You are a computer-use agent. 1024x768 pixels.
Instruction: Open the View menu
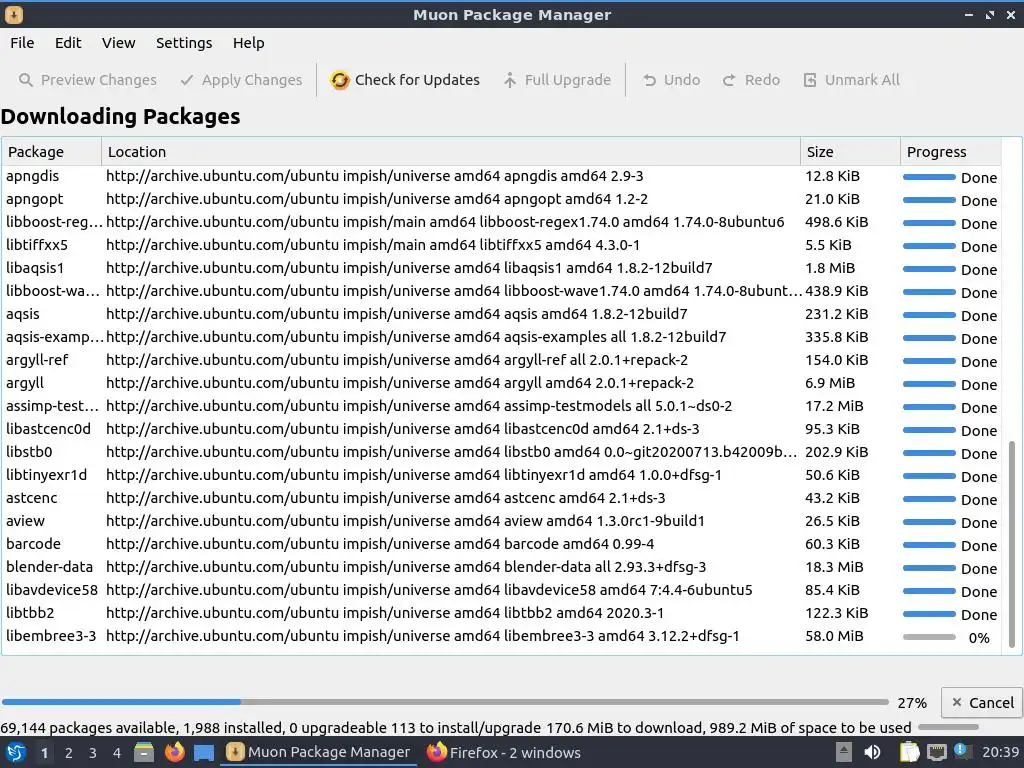[x=118, y=43]
